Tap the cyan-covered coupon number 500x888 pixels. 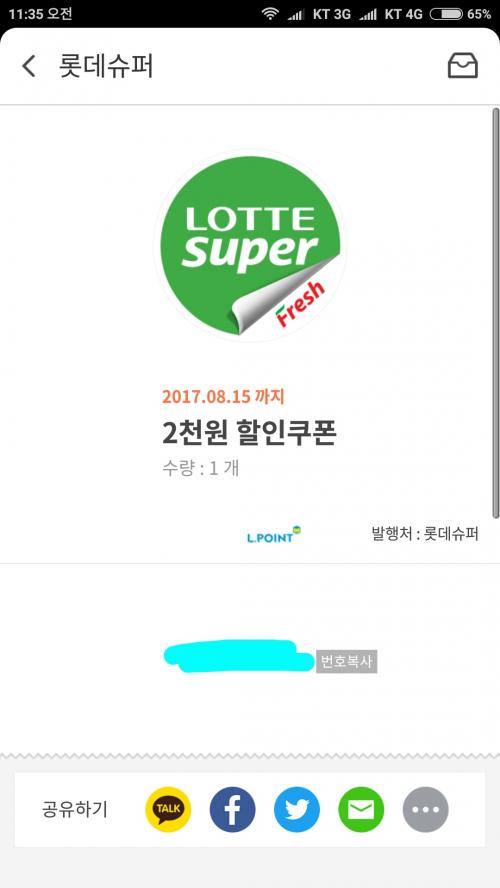(x=238, y=656)
